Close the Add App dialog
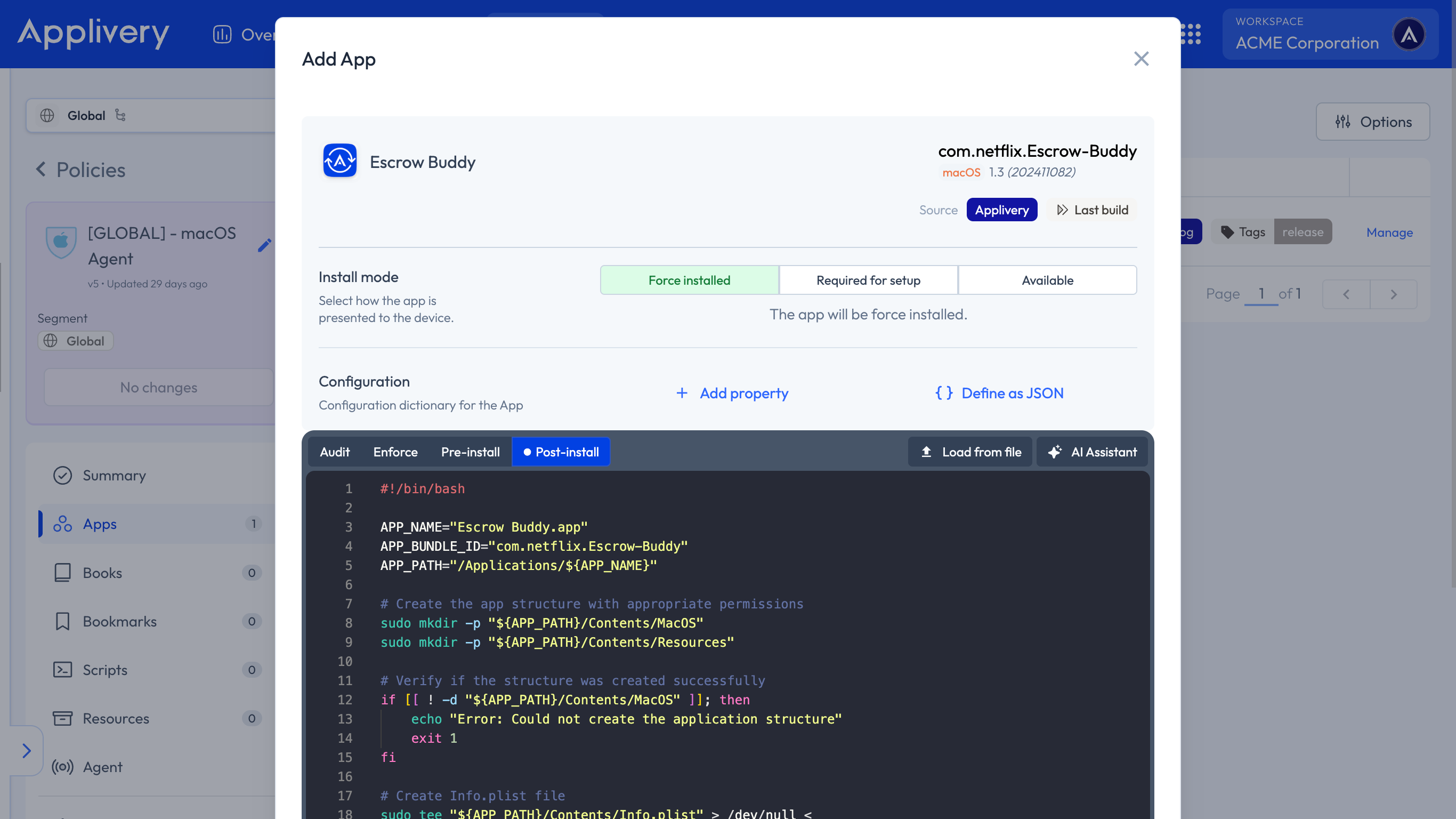 tap(1140, 59)
